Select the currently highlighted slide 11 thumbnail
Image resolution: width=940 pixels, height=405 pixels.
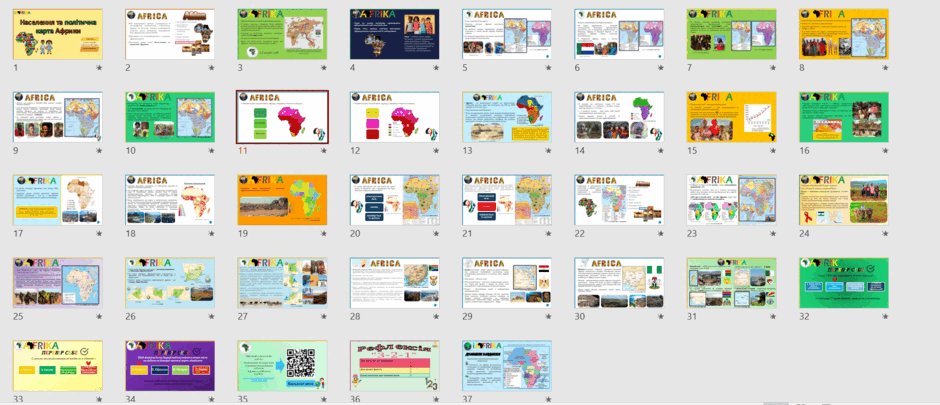point(282,117)
